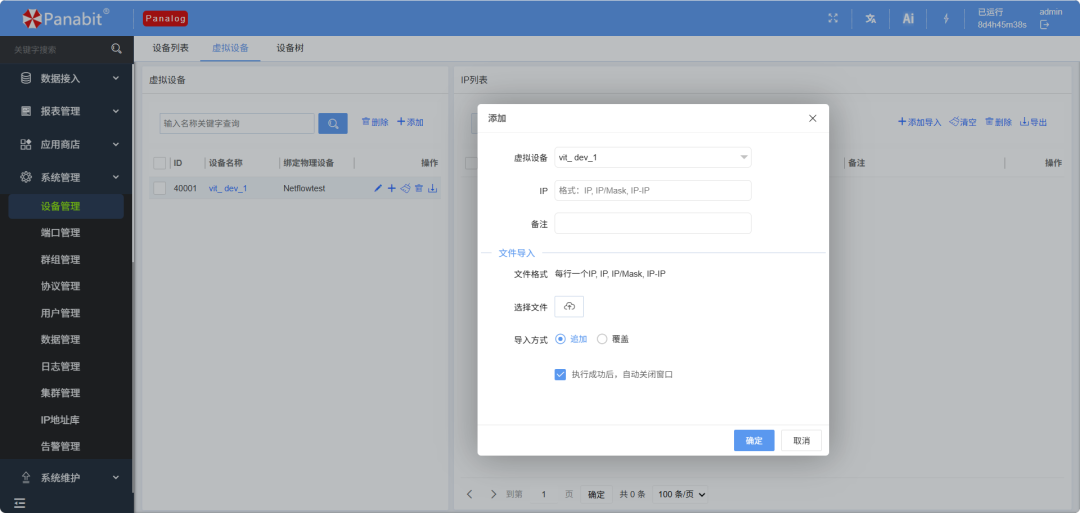This screenshot has width=1080, height=513.
Task: Click the Panabit logo
Action: [x=66, y=19]
